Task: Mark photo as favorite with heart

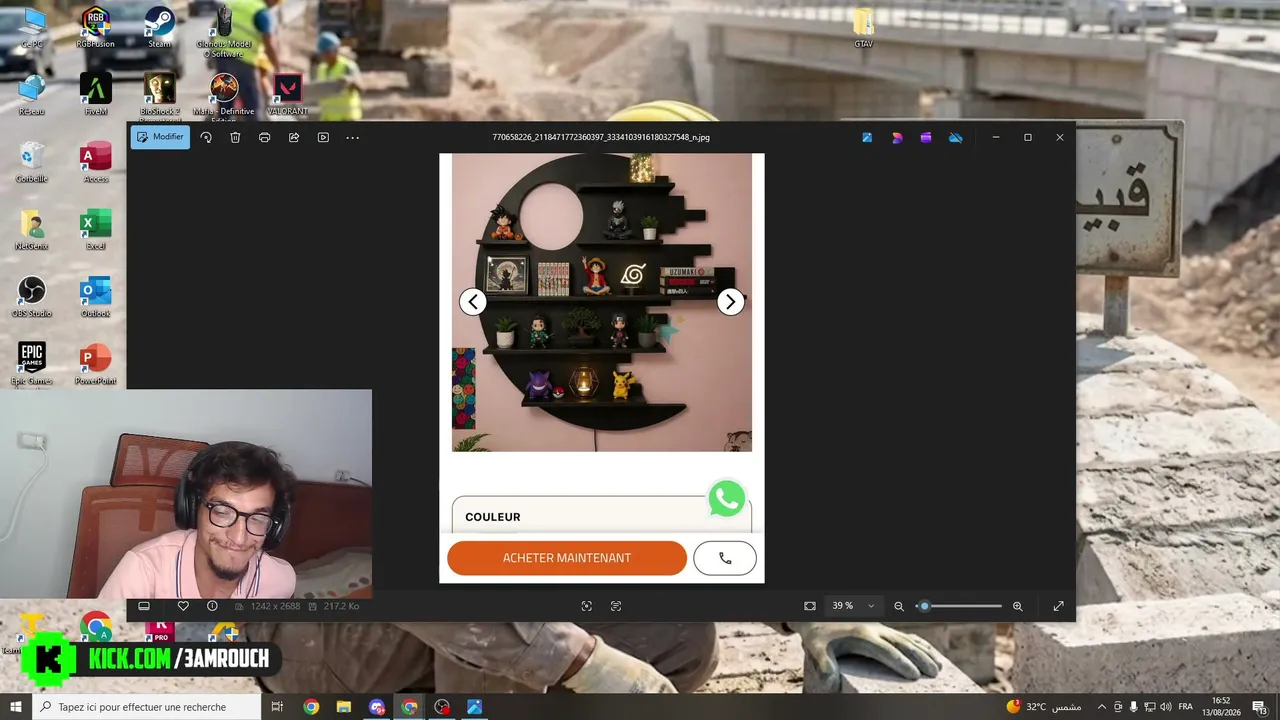Action: [x=183, y=606]
